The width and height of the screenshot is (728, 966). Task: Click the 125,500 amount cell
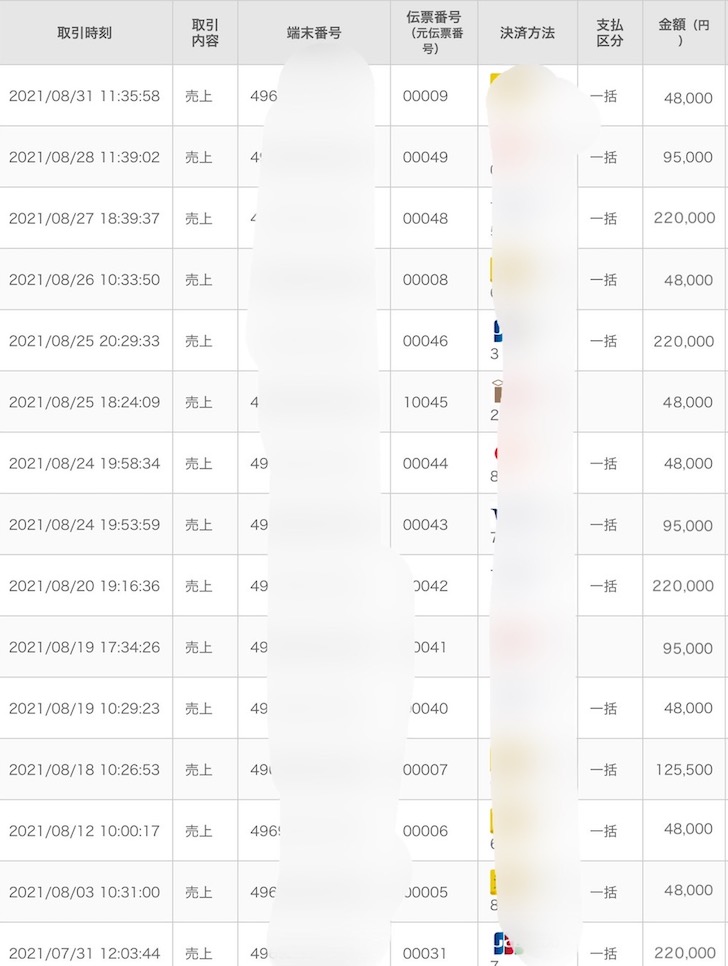pyautogui.click(x=685, y=770)
